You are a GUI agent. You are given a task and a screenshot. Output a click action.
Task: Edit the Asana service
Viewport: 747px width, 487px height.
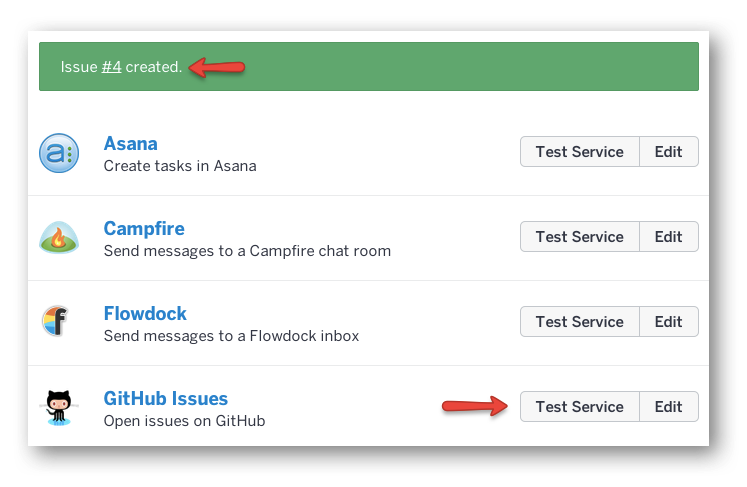click(668, 152)
